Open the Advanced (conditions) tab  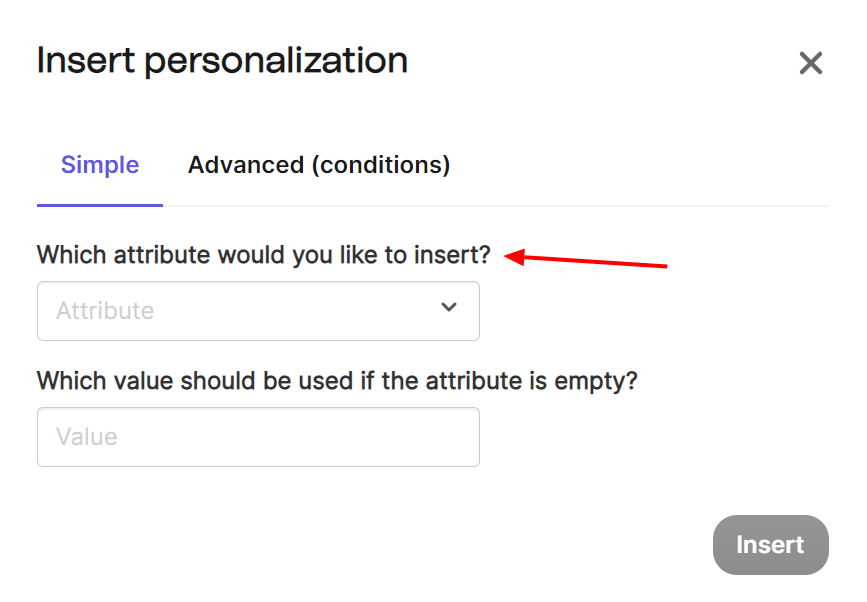(319, 165)
